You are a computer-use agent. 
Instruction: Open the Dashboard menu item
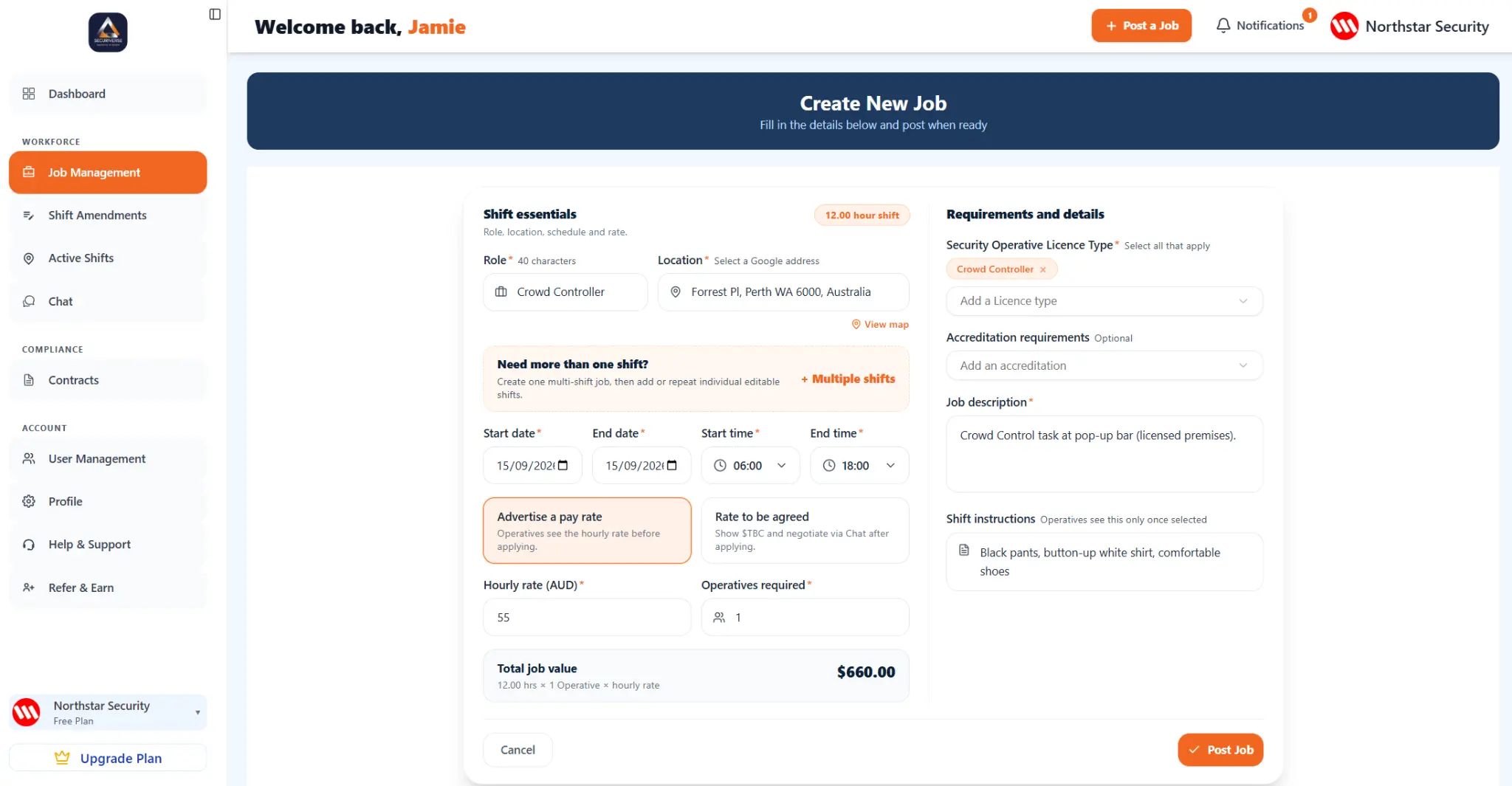coord(108,94)
